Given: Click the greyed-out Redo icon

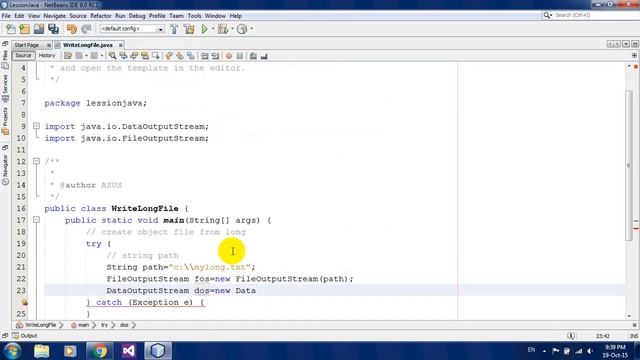Looking at the screenshot, I should pos(86,29).
